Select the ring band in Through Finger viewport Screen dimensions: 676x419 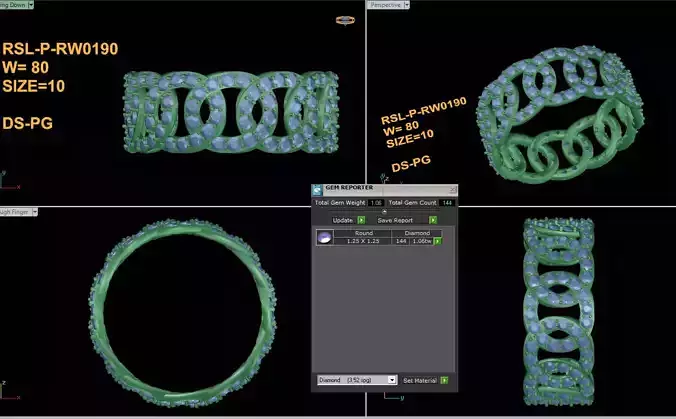[x=183, y=313]
